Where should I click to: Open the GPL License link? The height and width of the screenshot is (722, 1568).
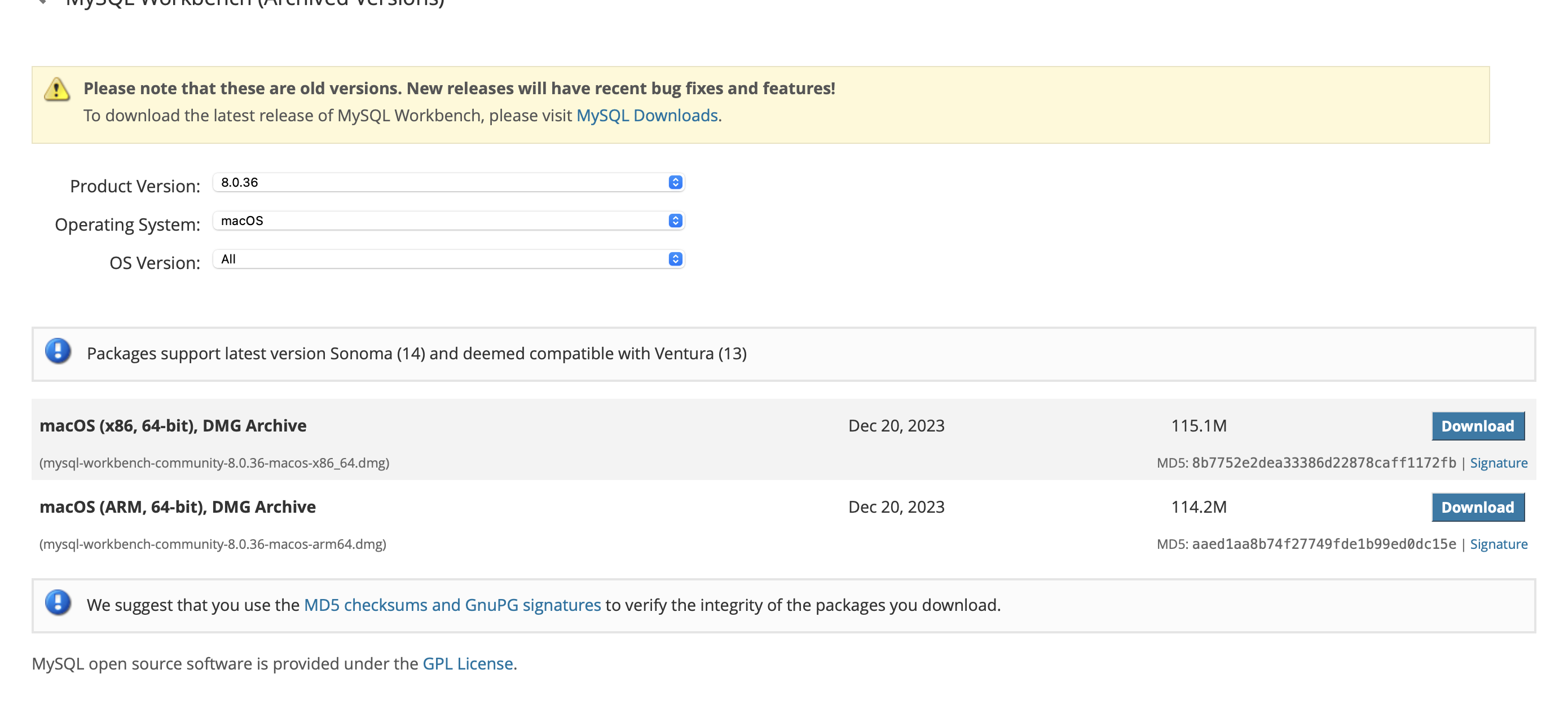[x=468, y=663]
